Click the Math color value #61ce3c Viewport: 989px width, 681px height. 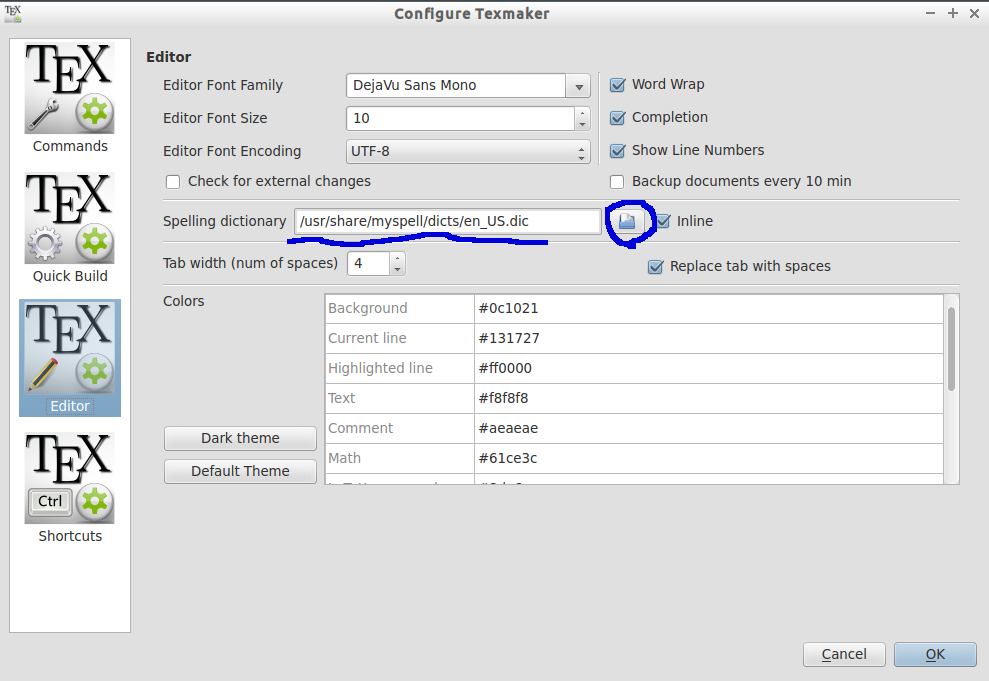[x=708, y=458]
